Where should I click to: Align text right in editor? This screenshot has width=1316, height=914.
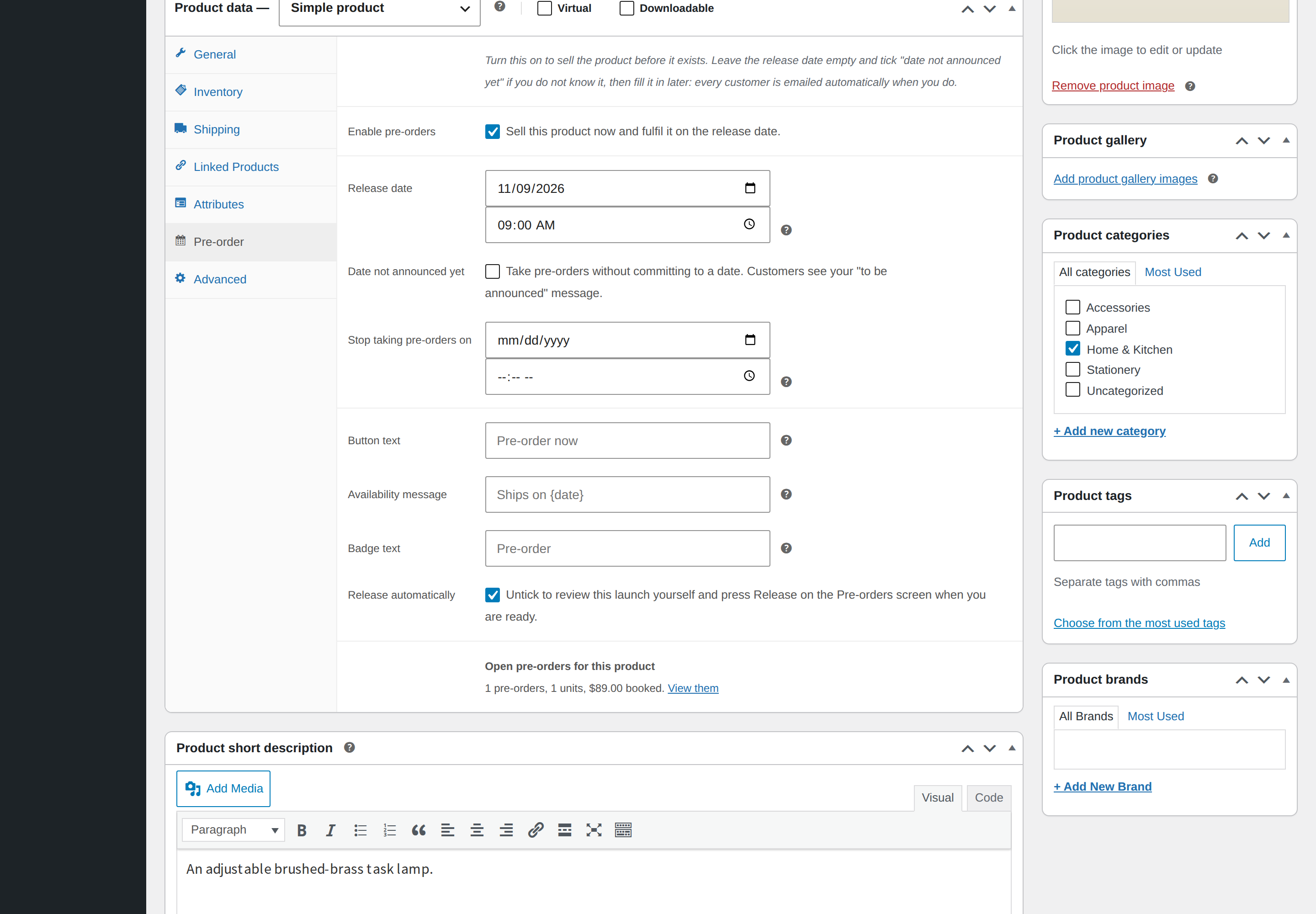(x=506, y=830)
